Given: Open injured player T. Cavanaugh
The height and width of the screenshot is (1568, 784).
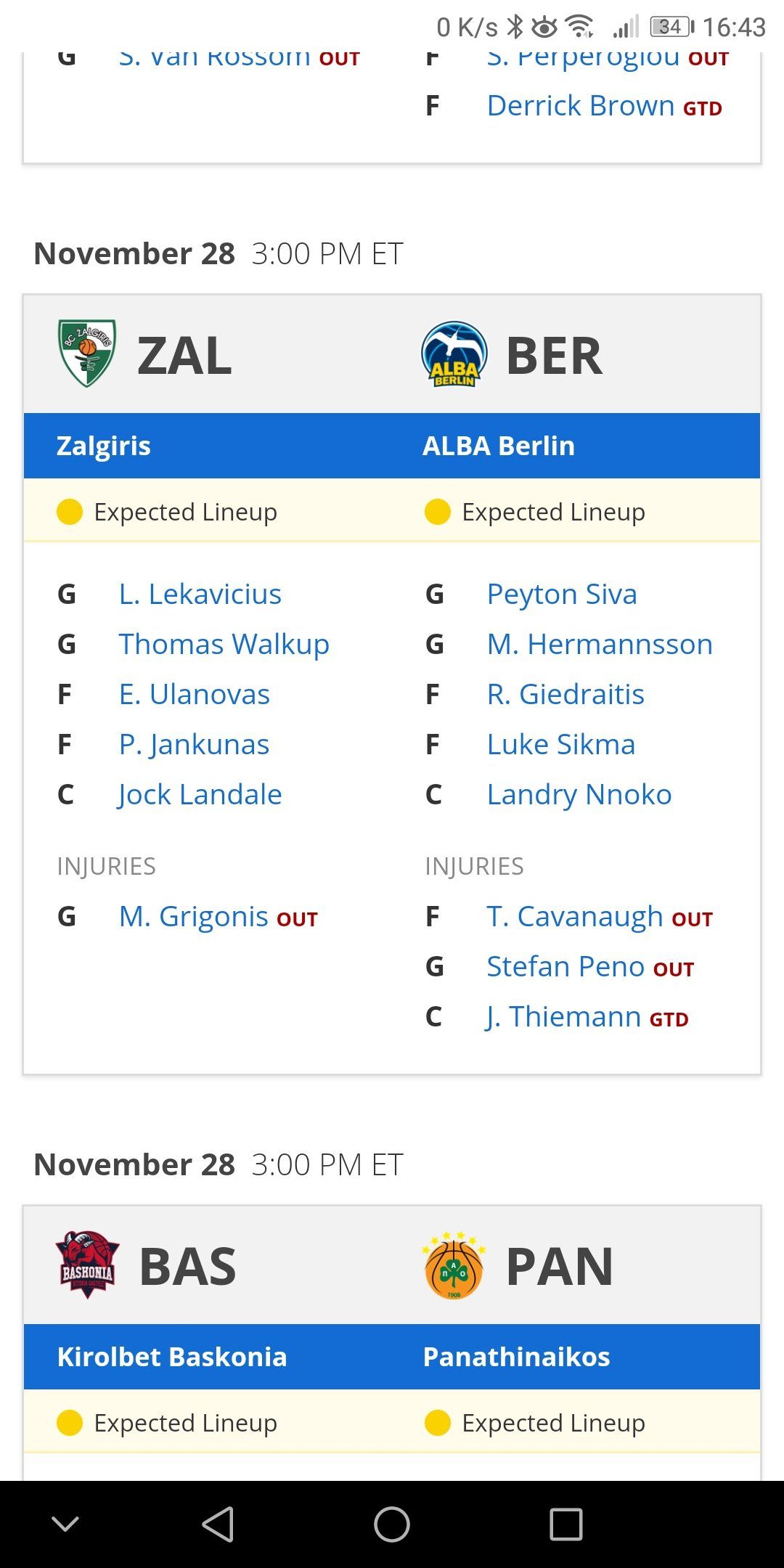Looking at the screenshot, I should (x=575, y=917).
